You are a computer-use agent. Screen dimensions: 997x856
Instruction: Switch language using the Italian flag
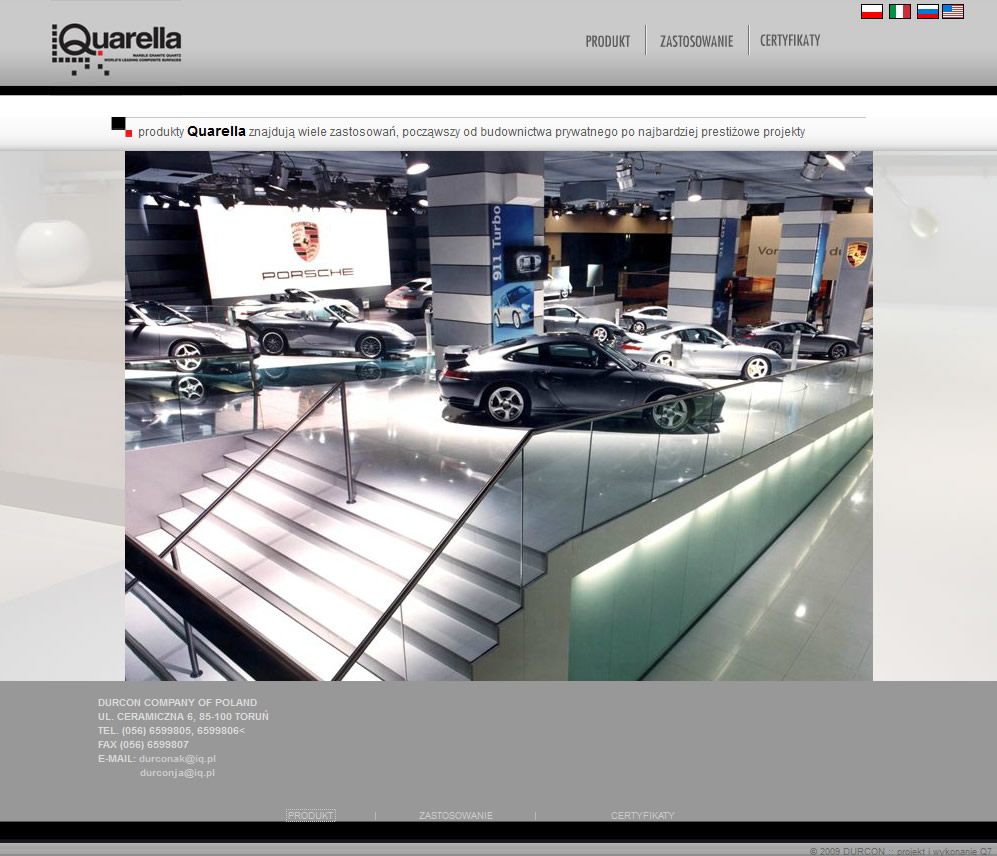(900, 11)
